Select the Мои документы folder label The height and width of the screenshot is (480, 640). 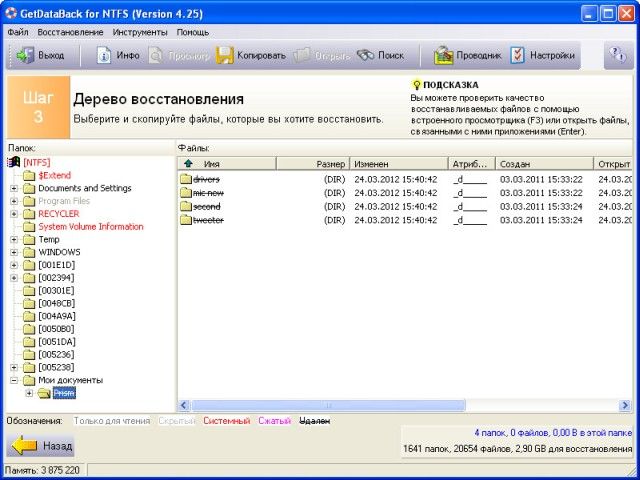pyautogui.click(x=71, y=380)
